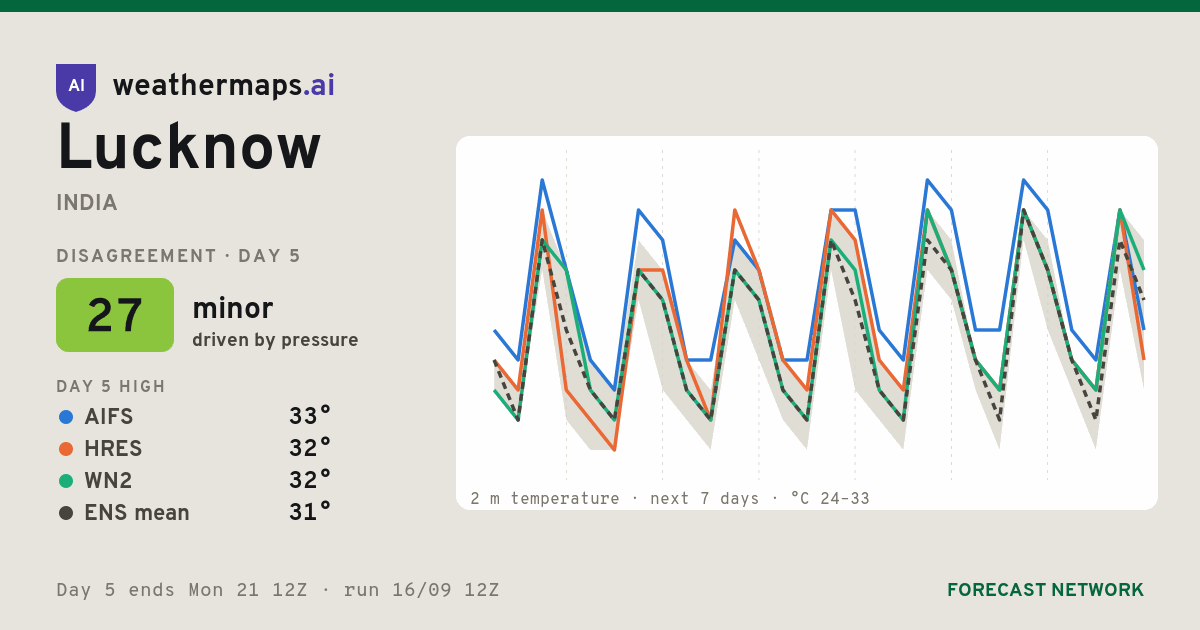Select the ENS mean label
Screen dimensions: 1200x630
click(137, 512)
